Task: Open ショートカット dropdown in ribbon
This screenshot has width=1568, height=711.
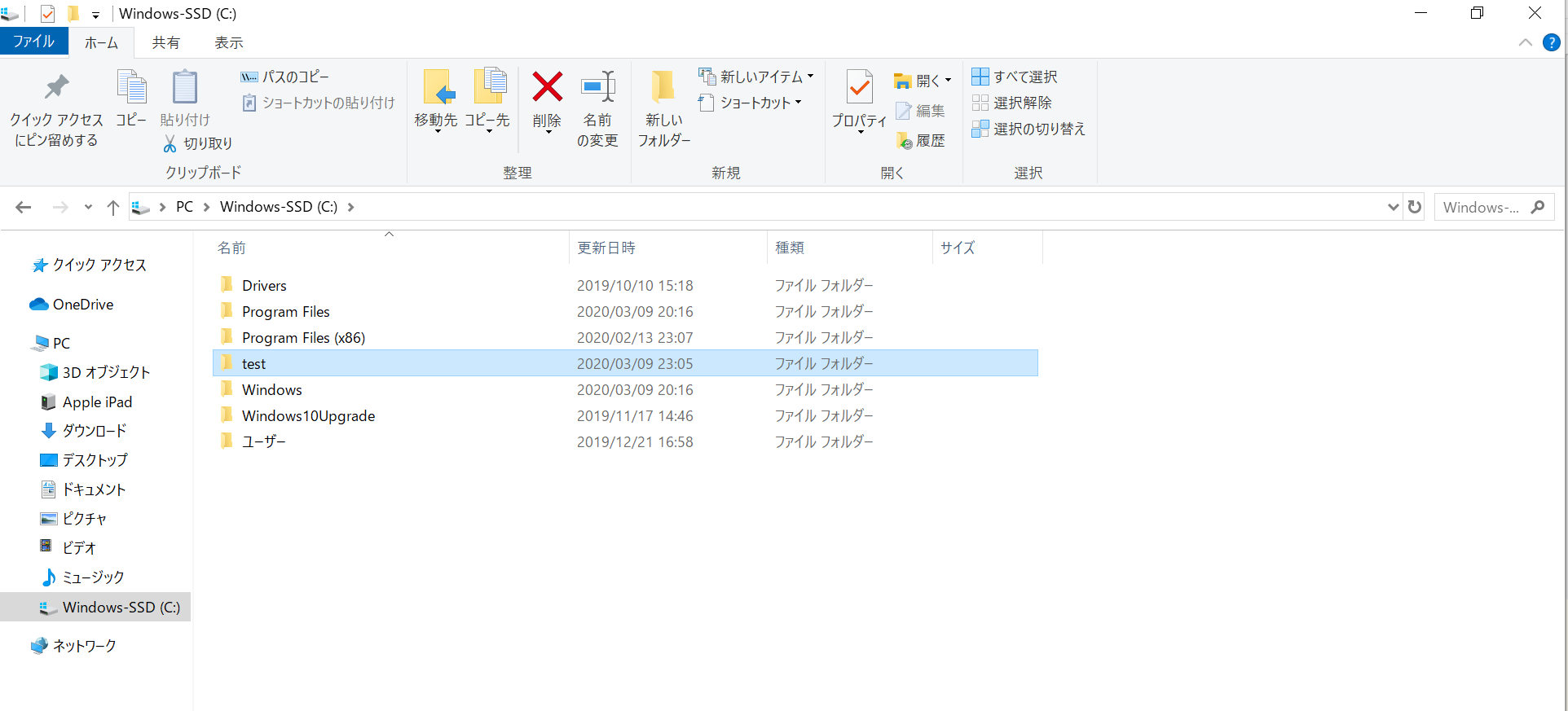Action: tap(751, 103)
